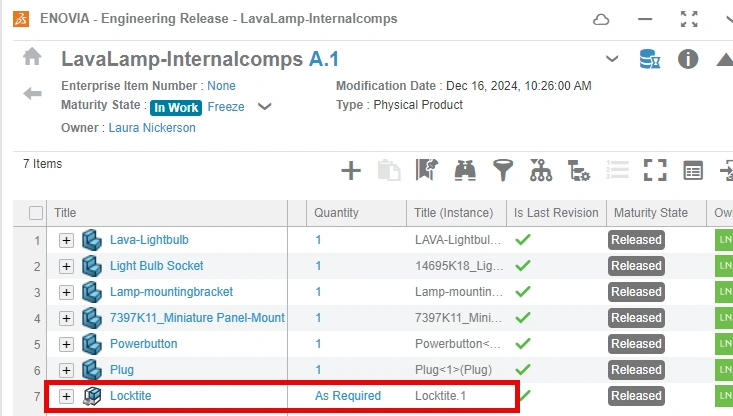
Task: Sort by Maturity State column header
Action: point(649,213)
